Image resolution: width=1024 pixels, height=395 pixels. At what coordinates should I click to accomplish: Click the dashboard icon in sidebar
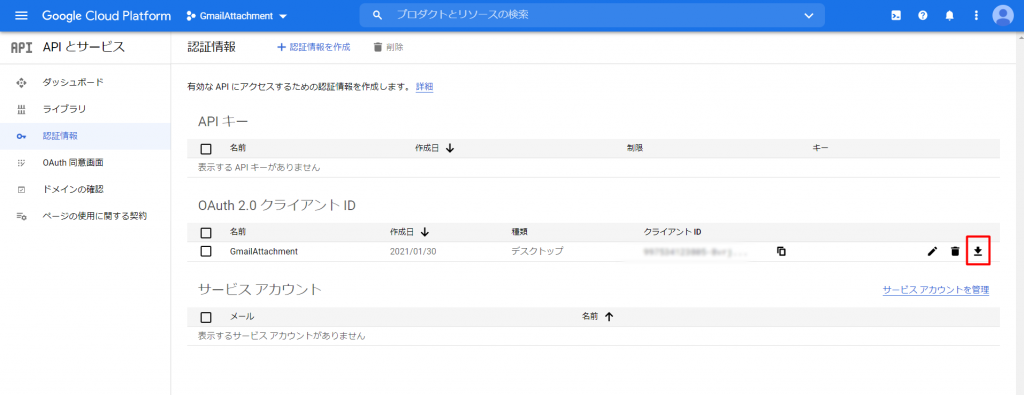tap(21, 83)
